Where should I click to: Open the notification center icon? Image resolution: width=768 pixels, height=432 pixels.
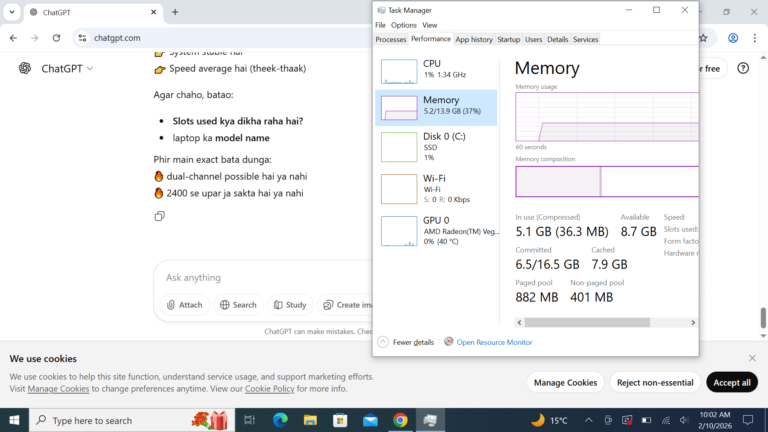[x=748, y=420]
